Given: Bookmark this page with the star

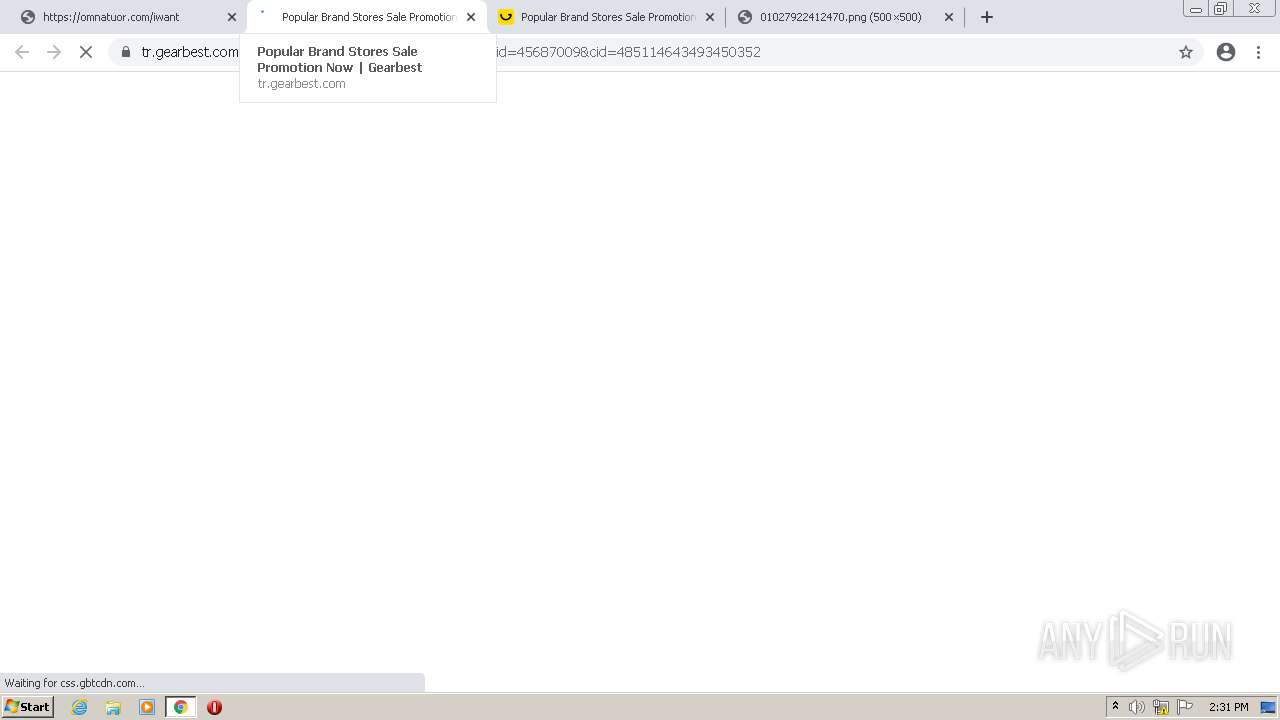Looking at the screenshot, I should (1186, 52).
